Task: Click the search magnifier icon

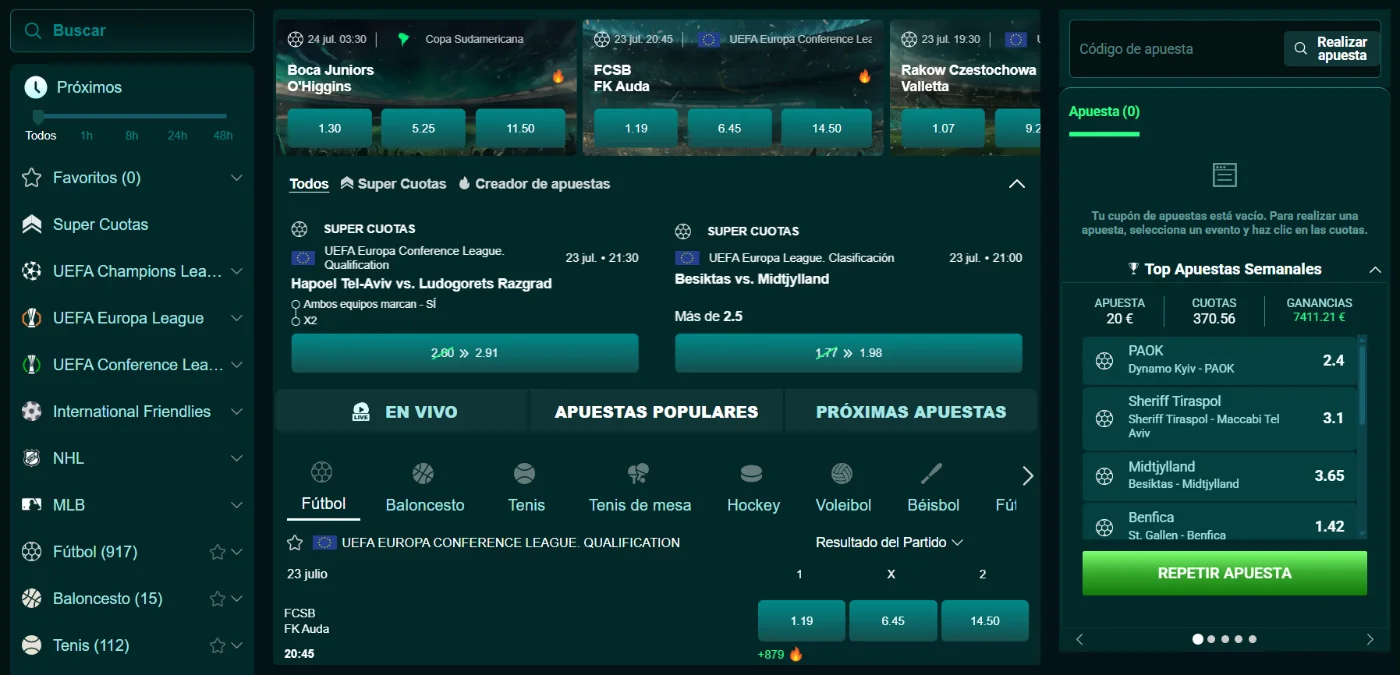Action: tap(34, 30)
